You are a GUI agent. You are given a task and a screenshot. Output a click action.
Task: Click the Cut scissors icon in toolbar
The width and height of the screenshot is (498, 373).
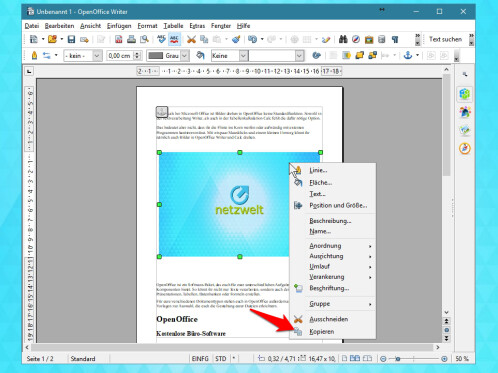pos(191,40)
